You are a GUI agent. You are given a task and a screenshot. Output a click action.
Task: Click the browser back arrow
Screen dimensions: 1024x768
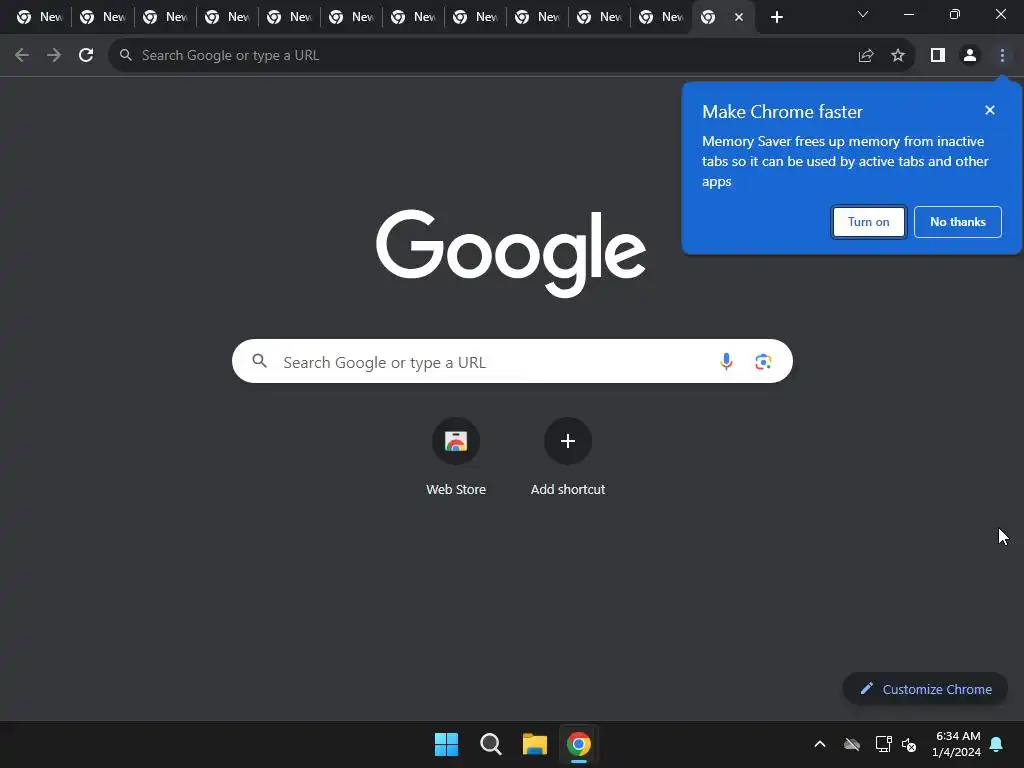(22, 56)
